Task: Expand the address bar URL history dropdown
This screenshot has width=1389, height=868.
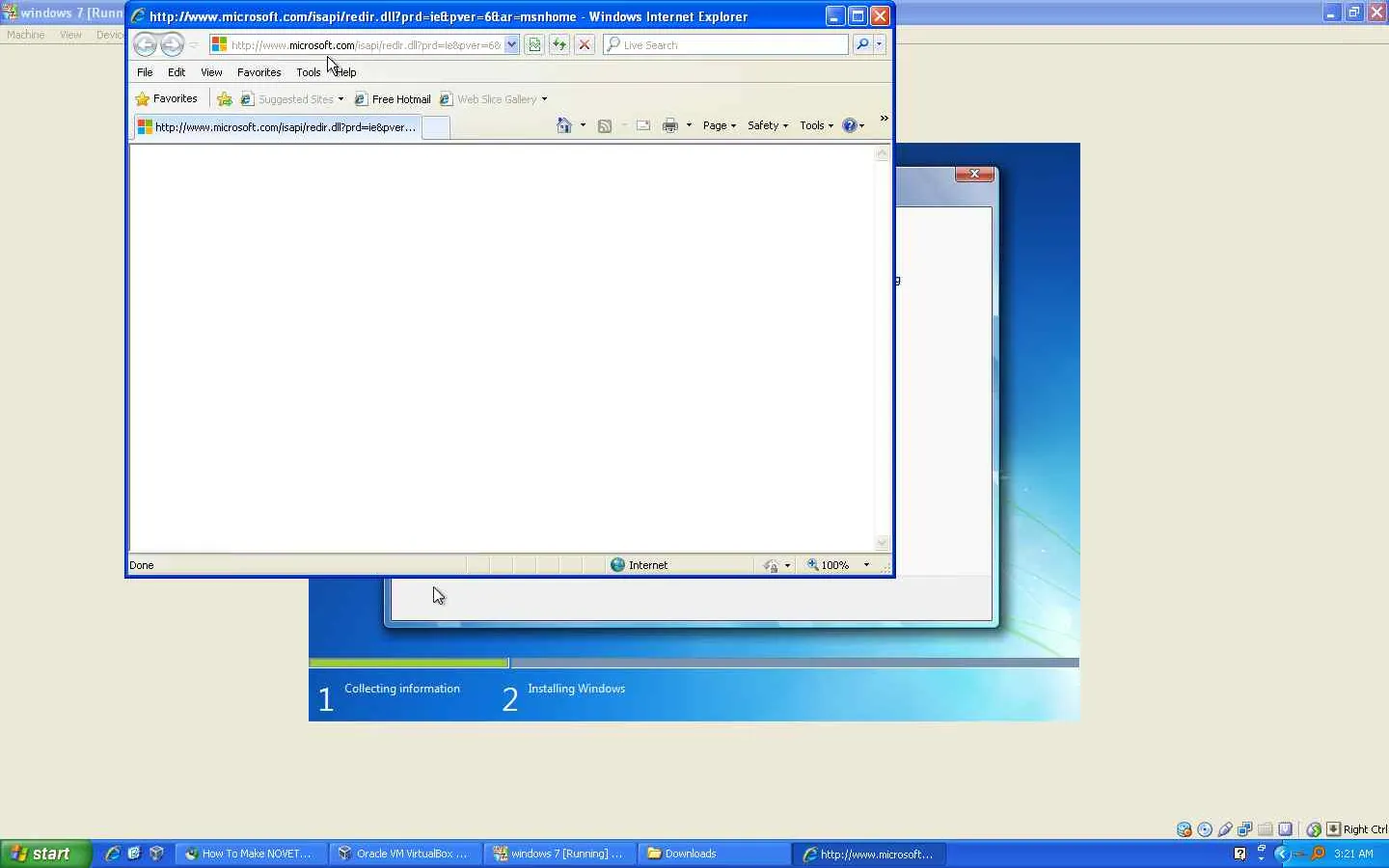Action: (511, 44)
